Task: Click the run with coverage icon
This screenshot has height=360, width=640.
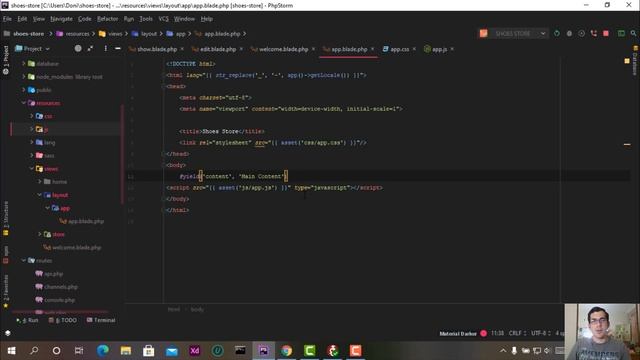Action: tap(582, 33)
